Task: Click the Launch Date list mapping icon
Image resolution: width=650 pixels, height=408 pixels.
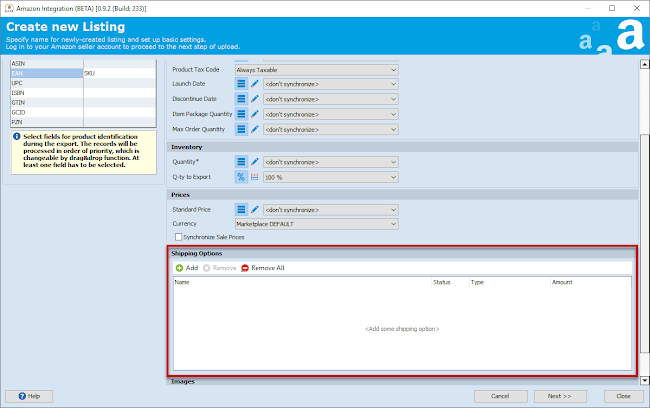Action: (x=241, y=84)
